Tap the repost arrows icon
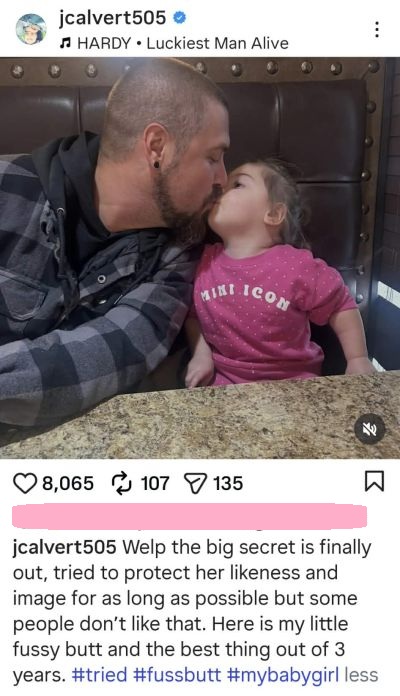 coord(122,483)
